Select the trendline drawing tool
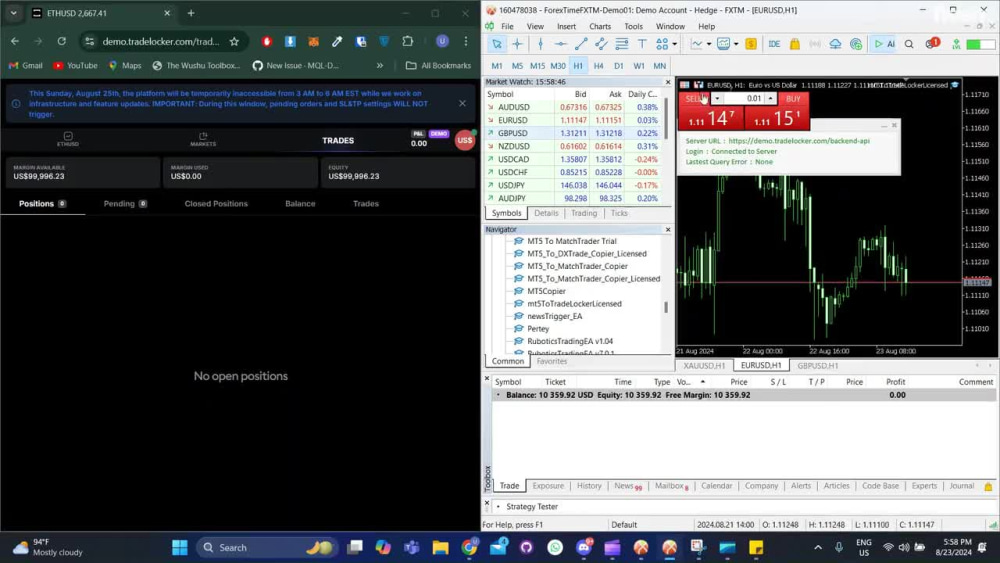The image size is (1000, 563). (x=581, y=44)
